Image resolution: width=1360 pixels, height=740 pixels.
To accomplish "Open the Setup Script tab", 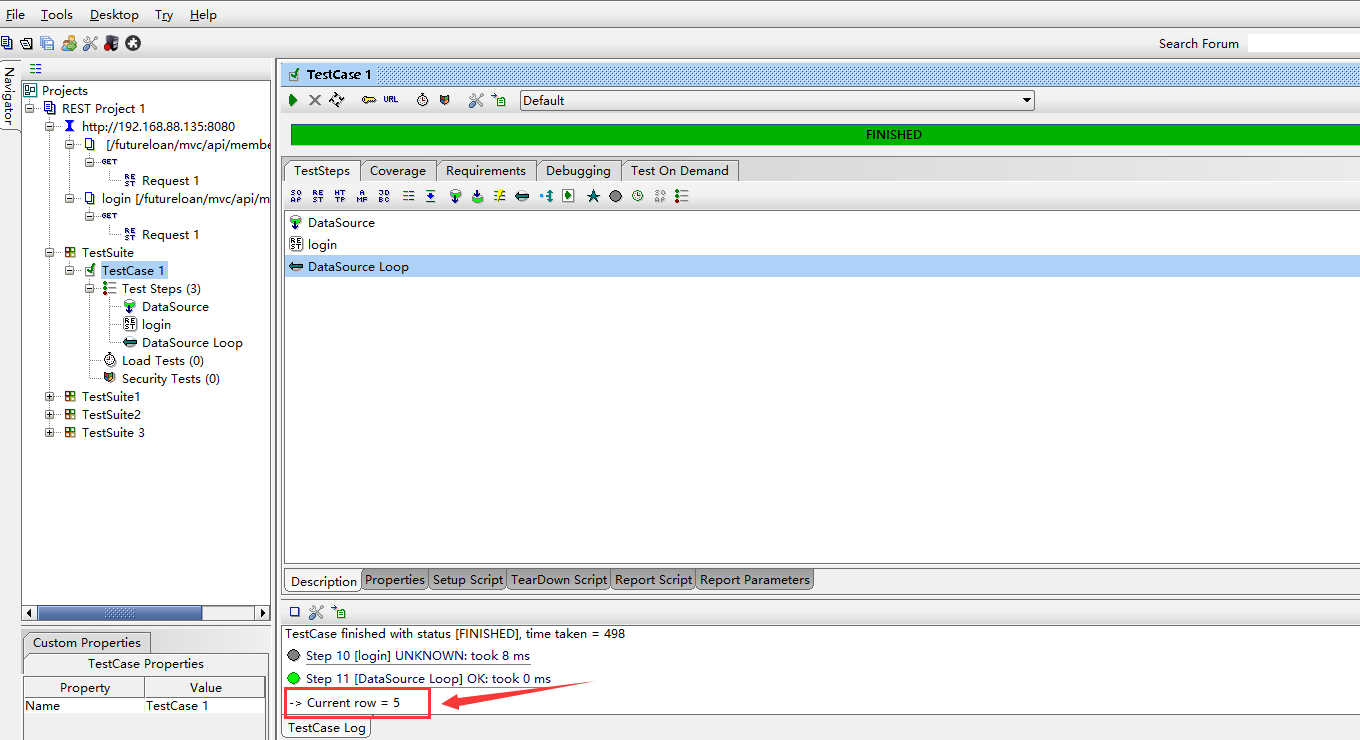I will point(467,580).
